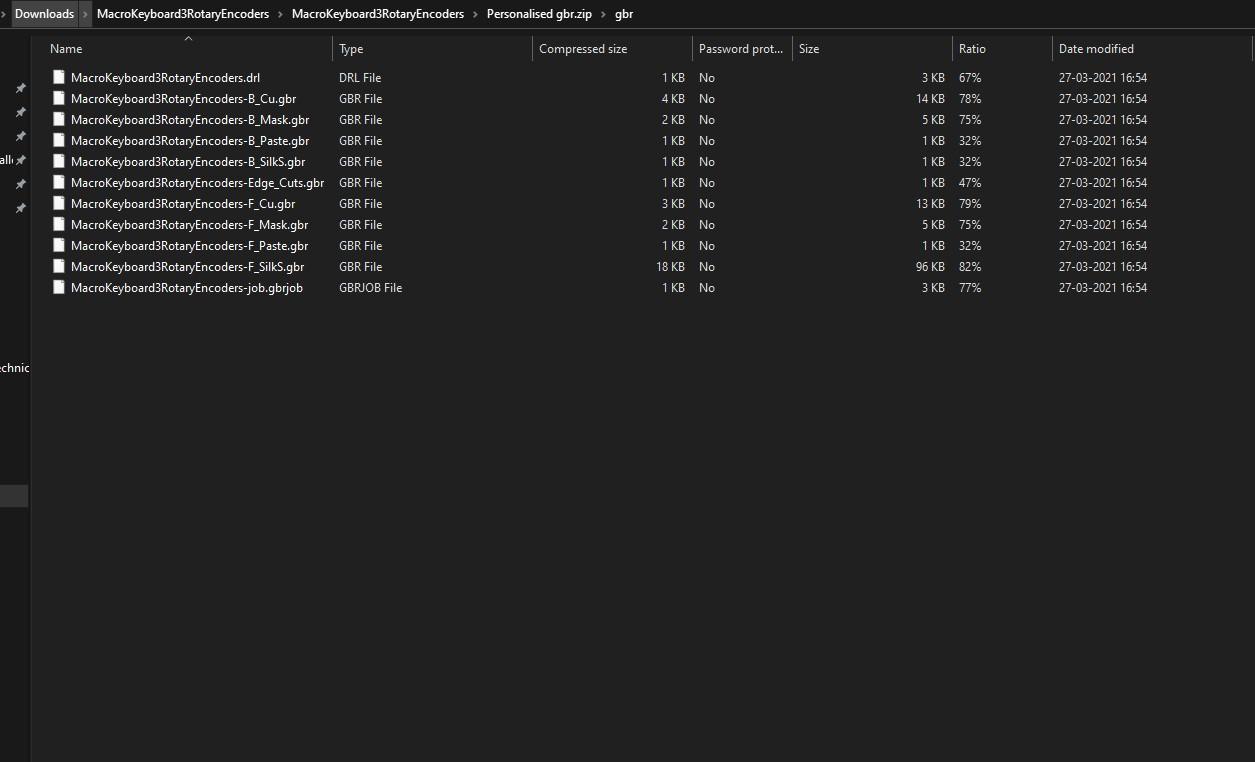The width and height of the screenshot is (1255, 762).
Task: Click the '14 KB' size cell
Action: [930, 98]
